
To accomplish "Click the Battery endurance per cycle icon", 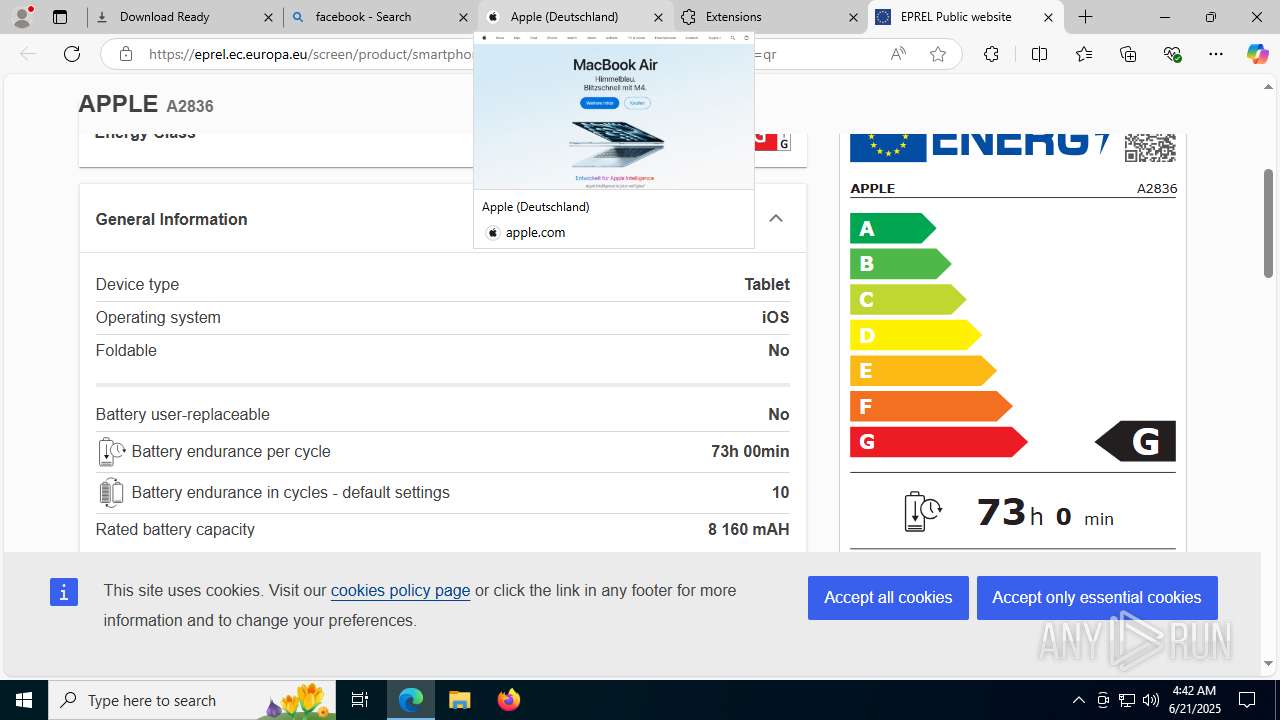I will pyautogui.click(x=111, y=452).
